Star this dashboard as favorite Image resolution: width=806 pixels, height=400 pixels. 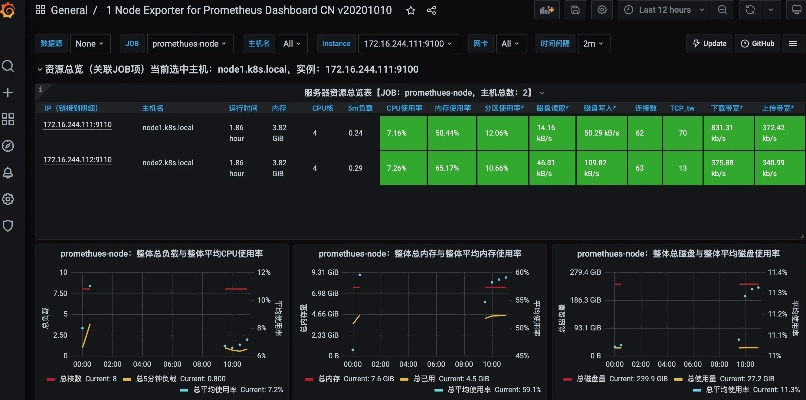[x=410, y=10]
